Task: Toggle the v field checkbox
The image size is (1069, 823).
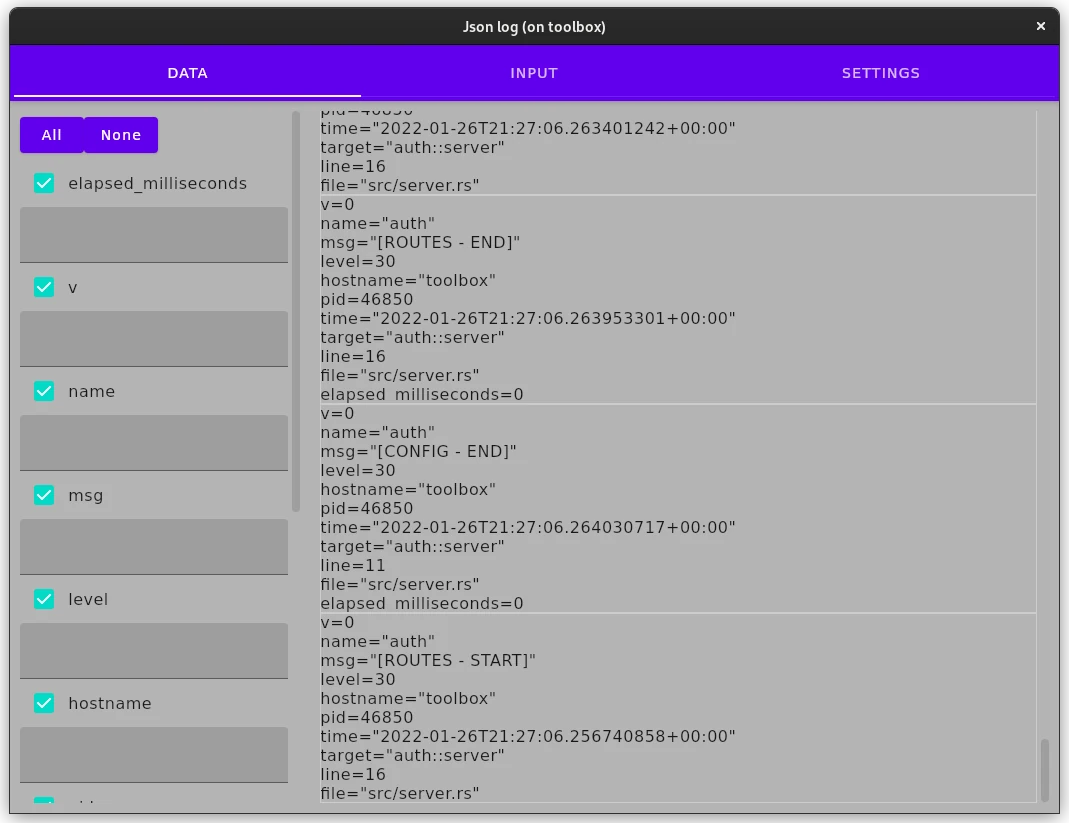Action: pyautogui.click(x=44, y=287)
